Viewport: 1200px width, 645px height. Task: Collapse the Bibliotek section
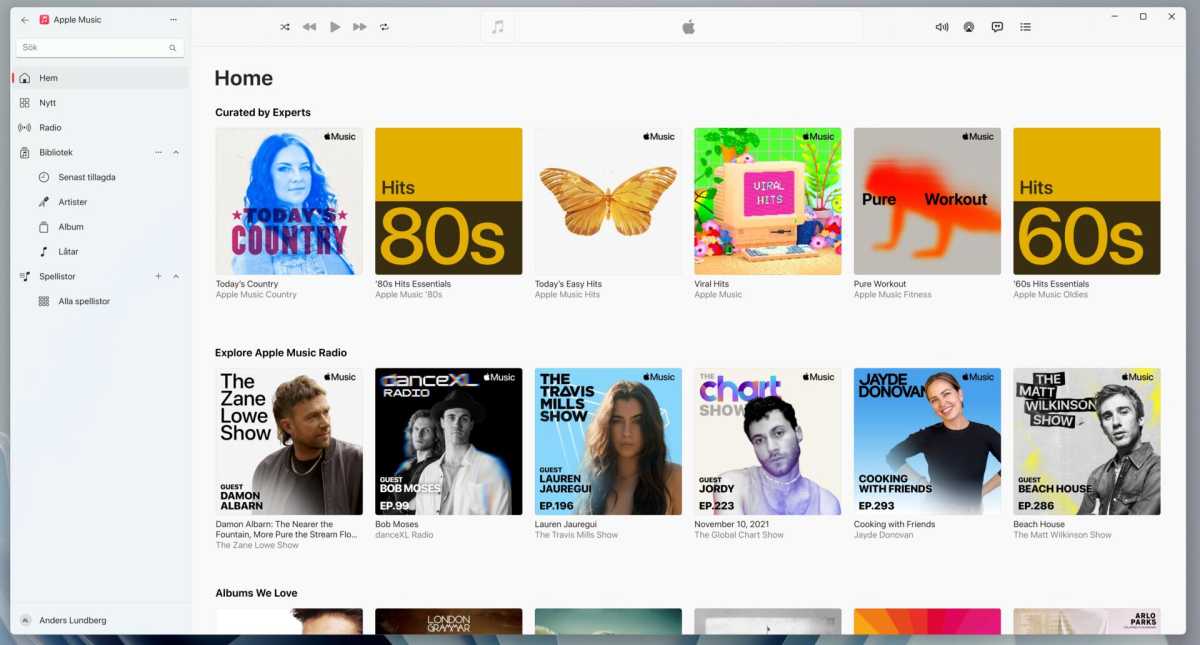tap(176, 152)
